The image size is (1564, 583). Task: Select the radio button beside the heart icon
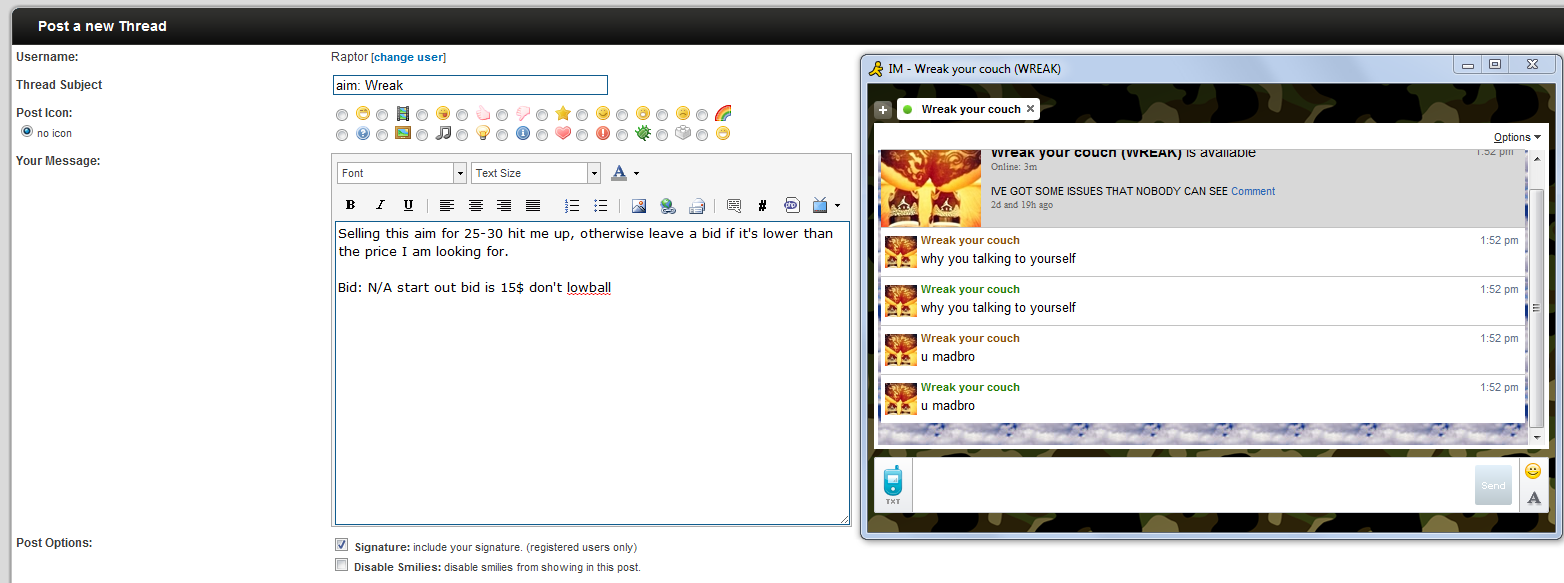point(542,134)
